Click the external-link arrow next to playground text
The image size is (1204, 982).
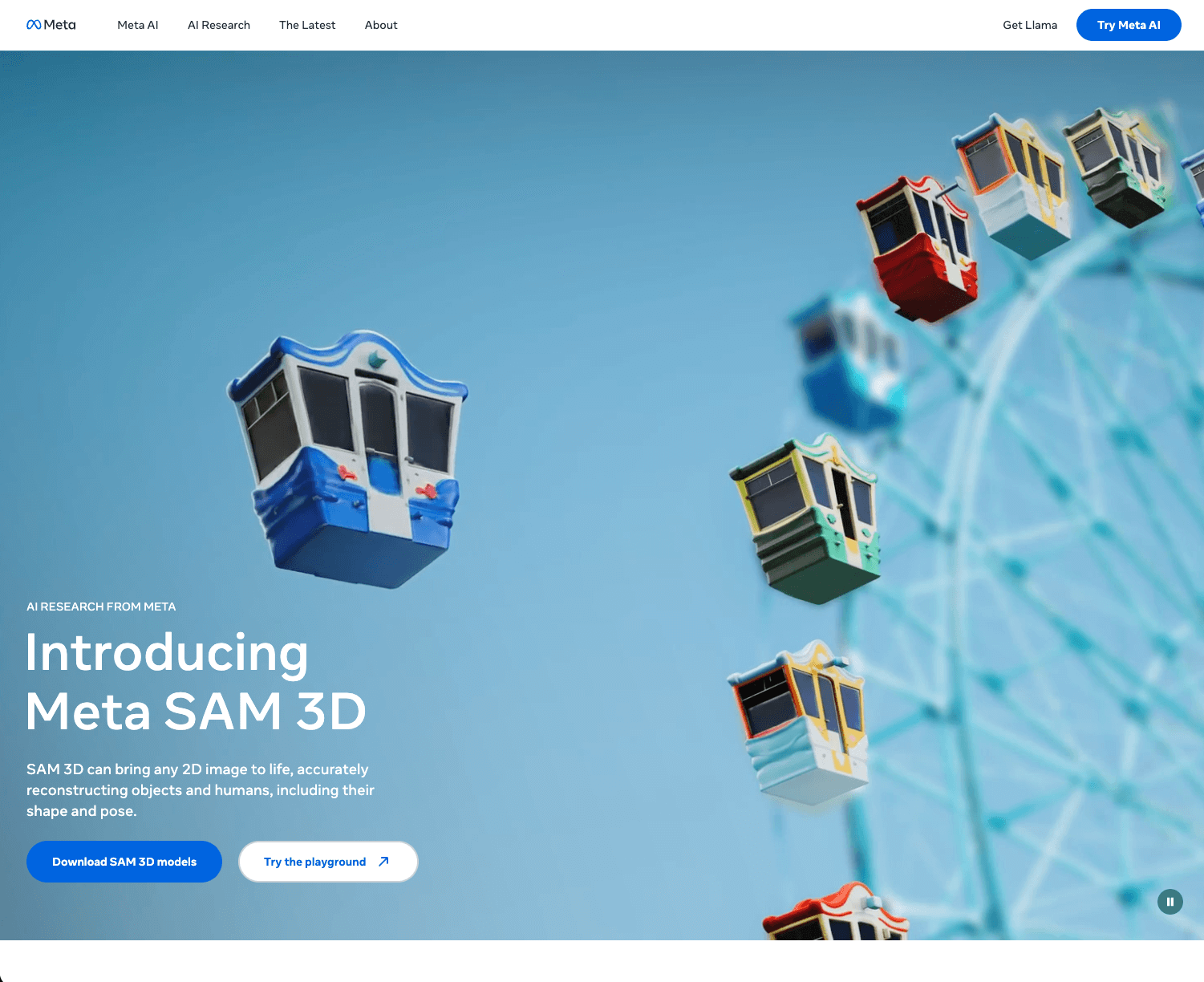point(383,861)
